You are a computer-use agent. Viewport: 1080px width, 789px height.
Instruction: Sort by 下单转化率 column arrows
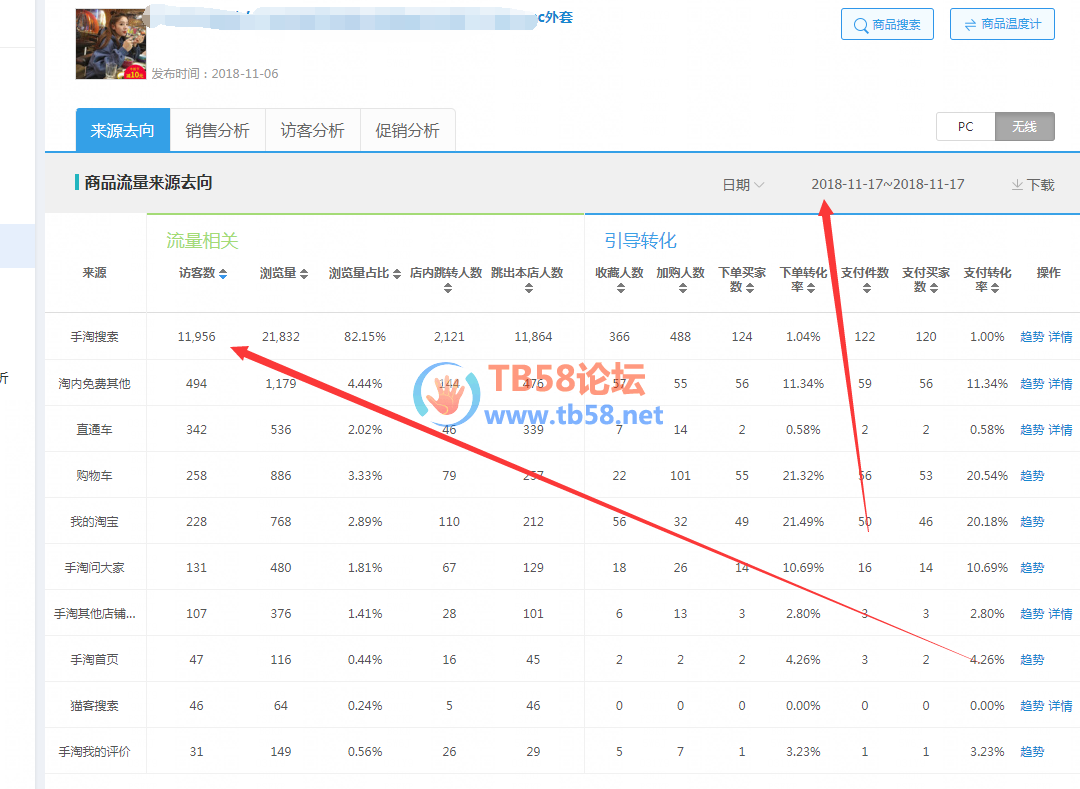(811, 288)
